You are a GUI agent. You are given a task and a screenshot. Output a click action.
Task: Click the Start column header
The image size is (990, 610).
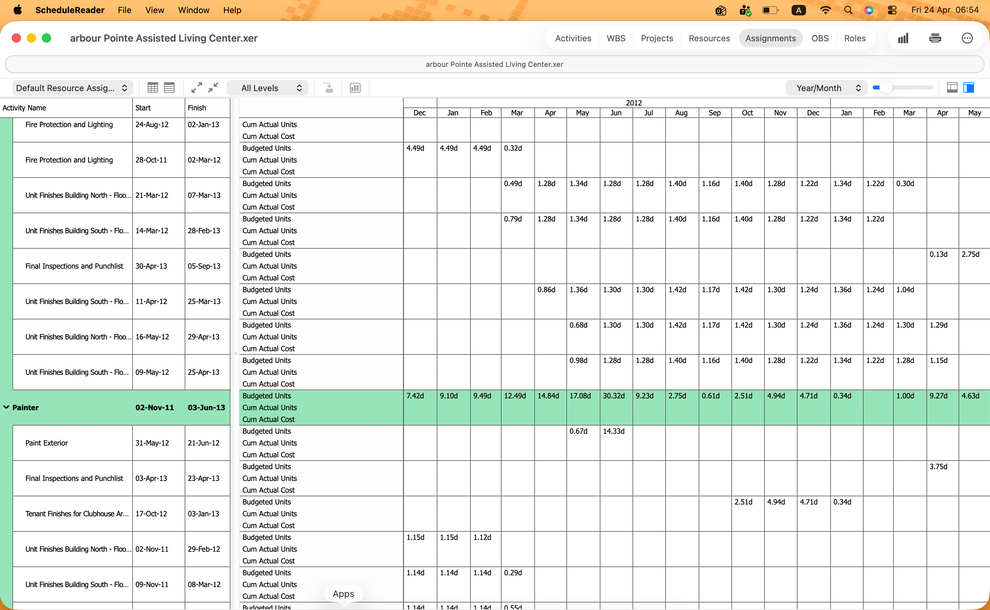(x=158, y=107)
